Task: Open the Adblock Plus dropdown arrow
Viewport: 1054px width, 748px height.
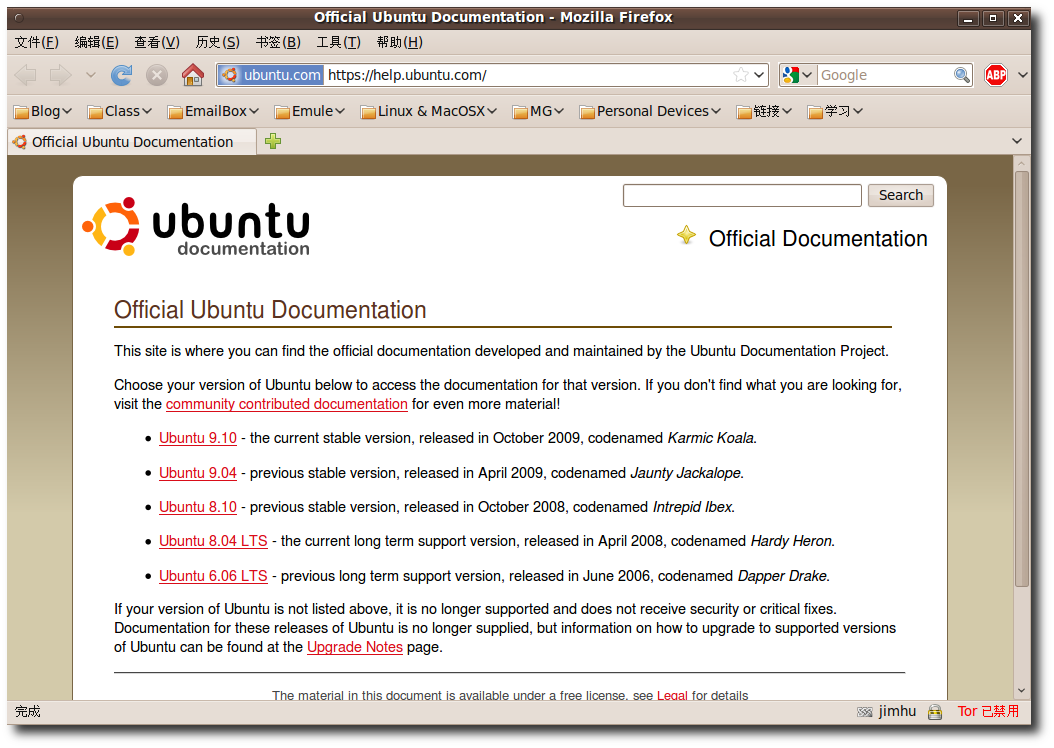Action: pyautogui.click(x=1022, y=75)
